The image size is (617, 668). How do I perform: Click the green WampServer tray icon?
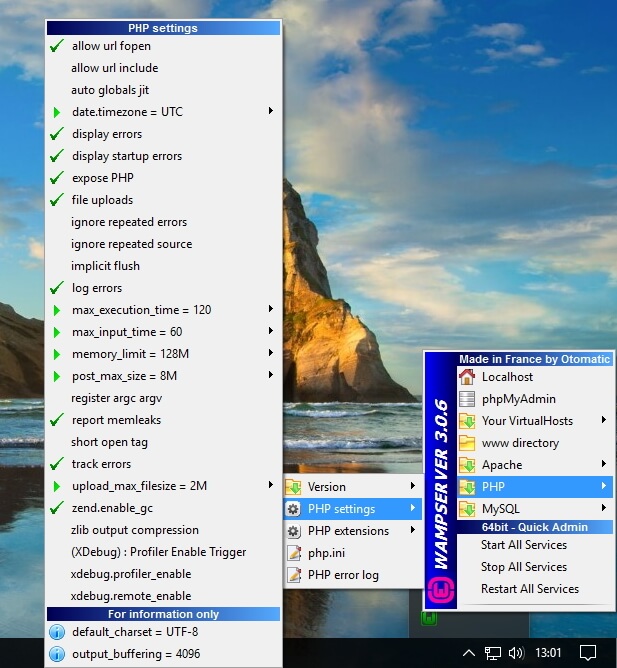[428, 619]
